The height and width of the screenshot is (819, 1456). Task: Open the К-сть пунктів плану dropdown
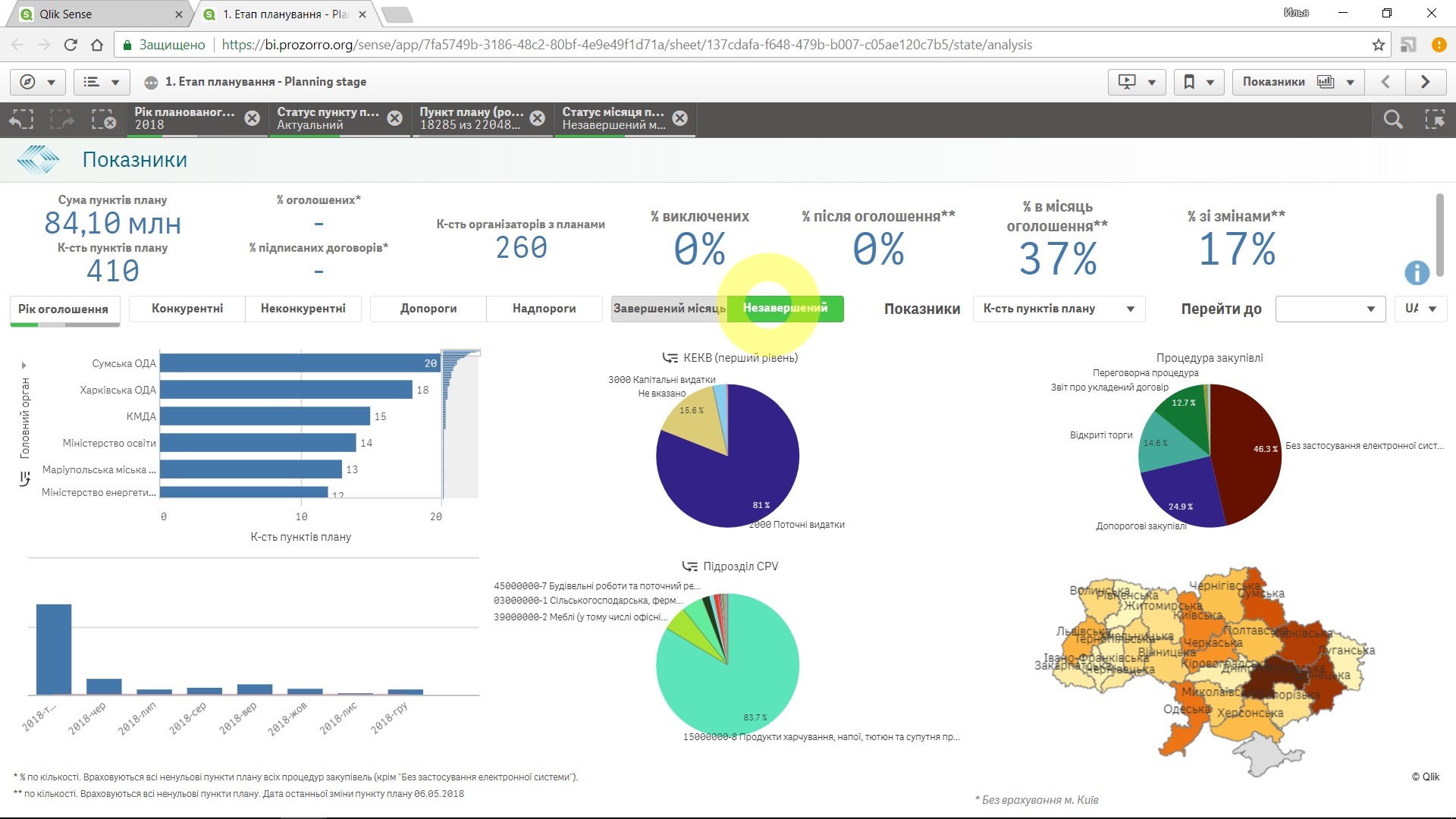1058,309
